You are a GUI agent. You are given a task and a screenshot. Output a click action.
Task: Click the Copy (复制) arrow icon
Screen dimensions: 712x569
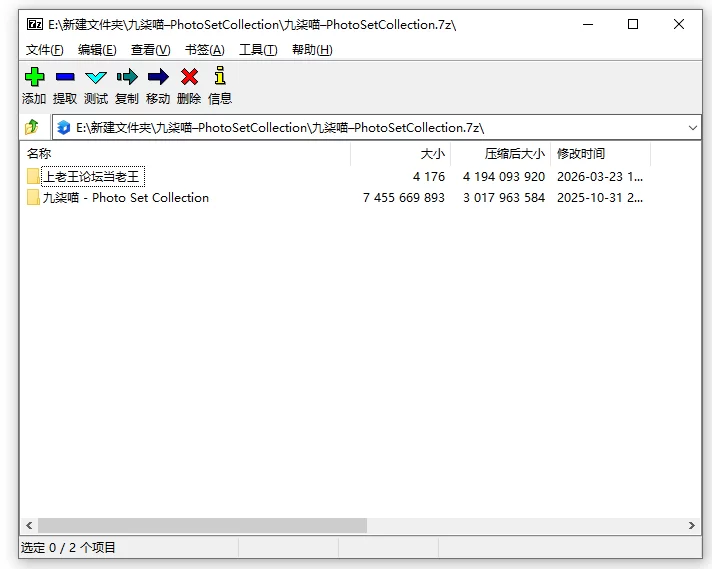pos(127,77)
